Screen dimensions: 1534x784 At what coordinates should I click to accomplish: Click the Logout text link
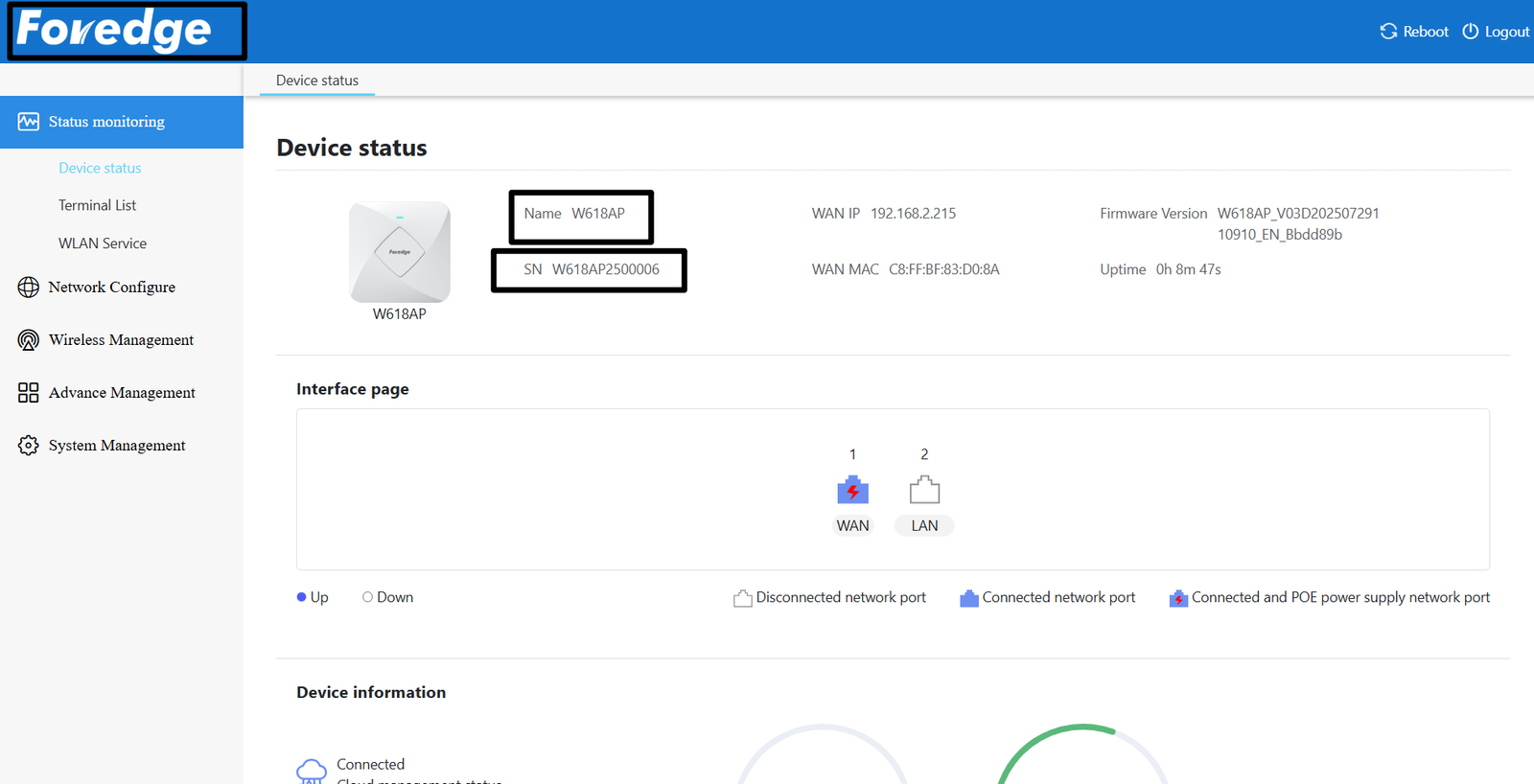(1507, 32)
